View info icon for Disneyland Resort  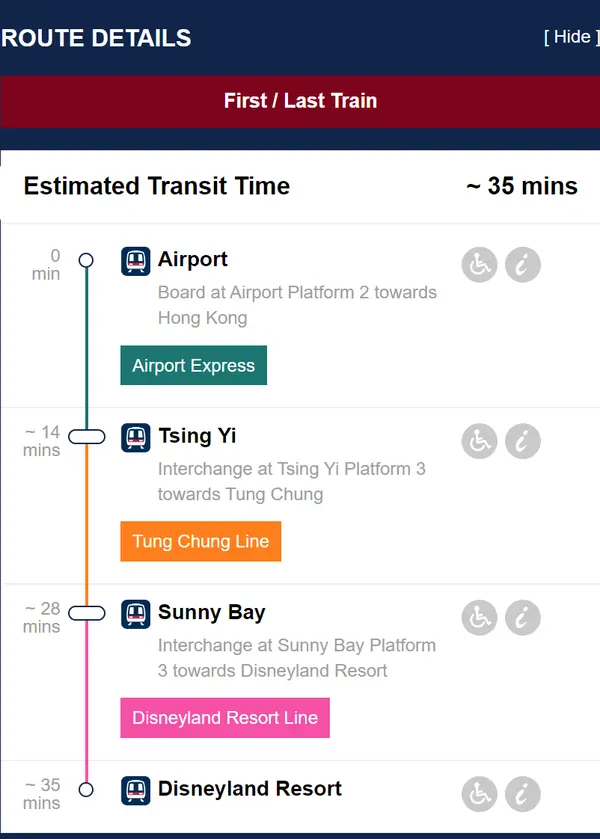[523, 794]
